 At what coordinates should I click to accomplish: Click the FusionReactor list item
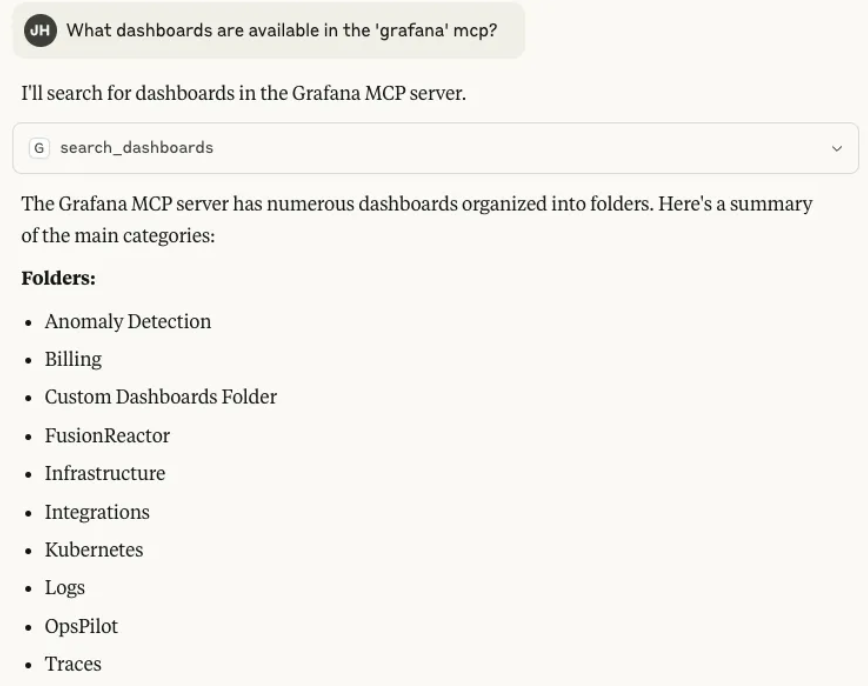[107, 436]
